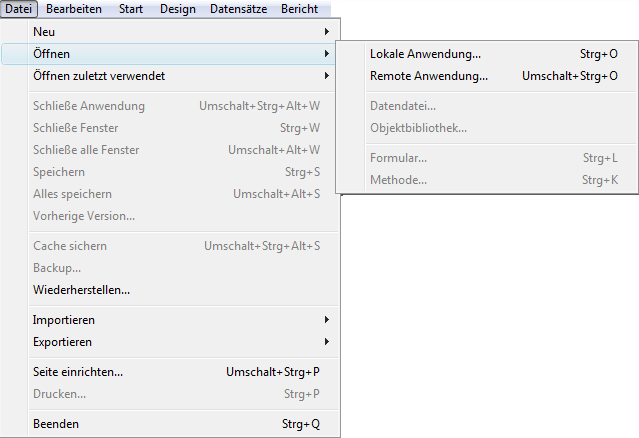Open the Design menu
639x438 pixels.
(176, 9)
